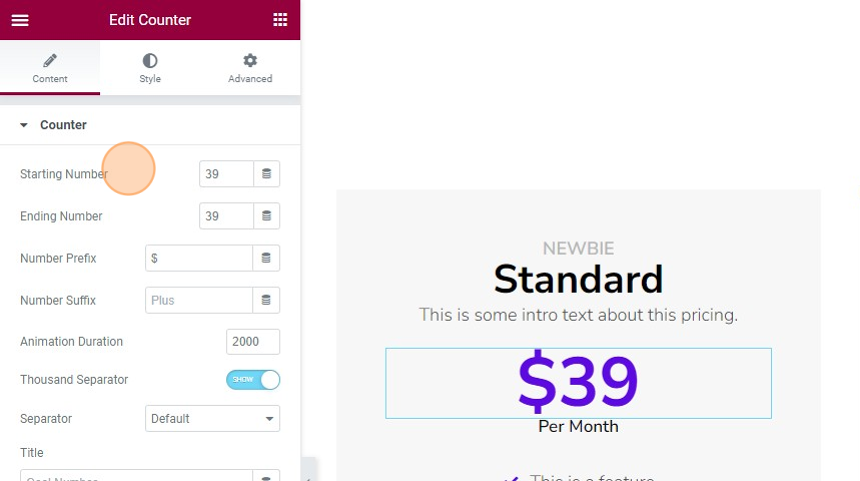Open the hamburger menu in Elementor header
860x481 pixels.
20,20
